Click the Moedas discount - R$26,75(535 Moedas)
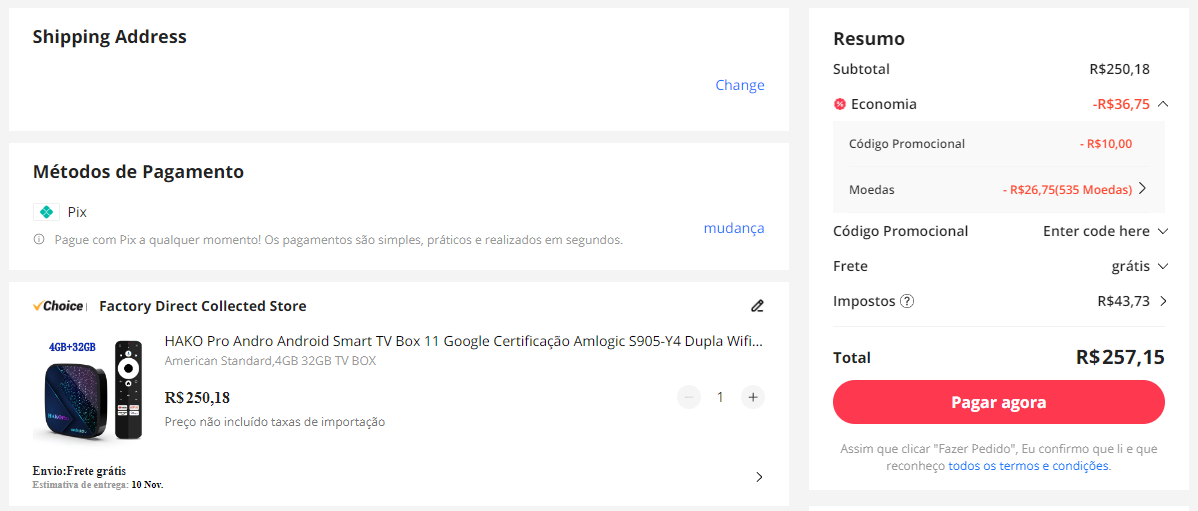Image resolution: width=1198 pixels, height=511 pixels. [x=1067, y=189]
